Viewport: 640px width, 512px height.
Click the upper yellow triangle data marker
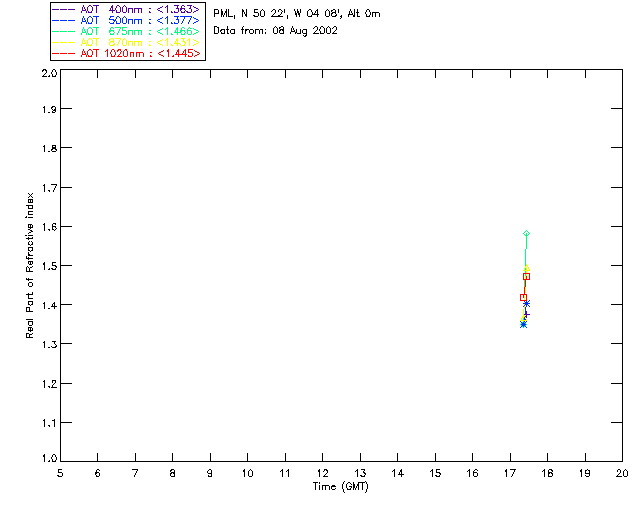point(527,268)
